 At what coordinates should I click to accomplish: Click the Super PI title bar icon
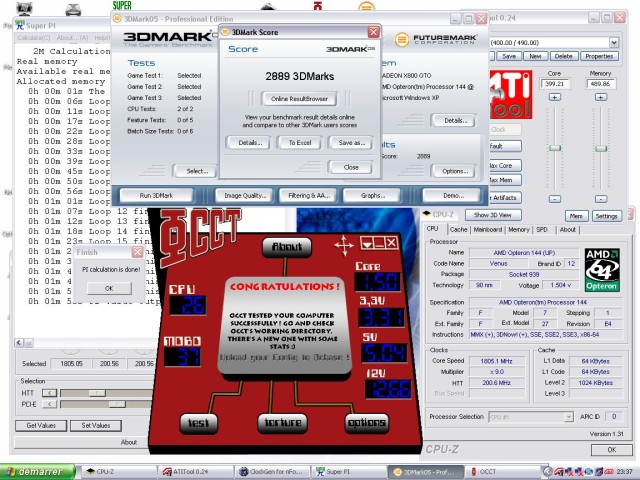(20, 25)
